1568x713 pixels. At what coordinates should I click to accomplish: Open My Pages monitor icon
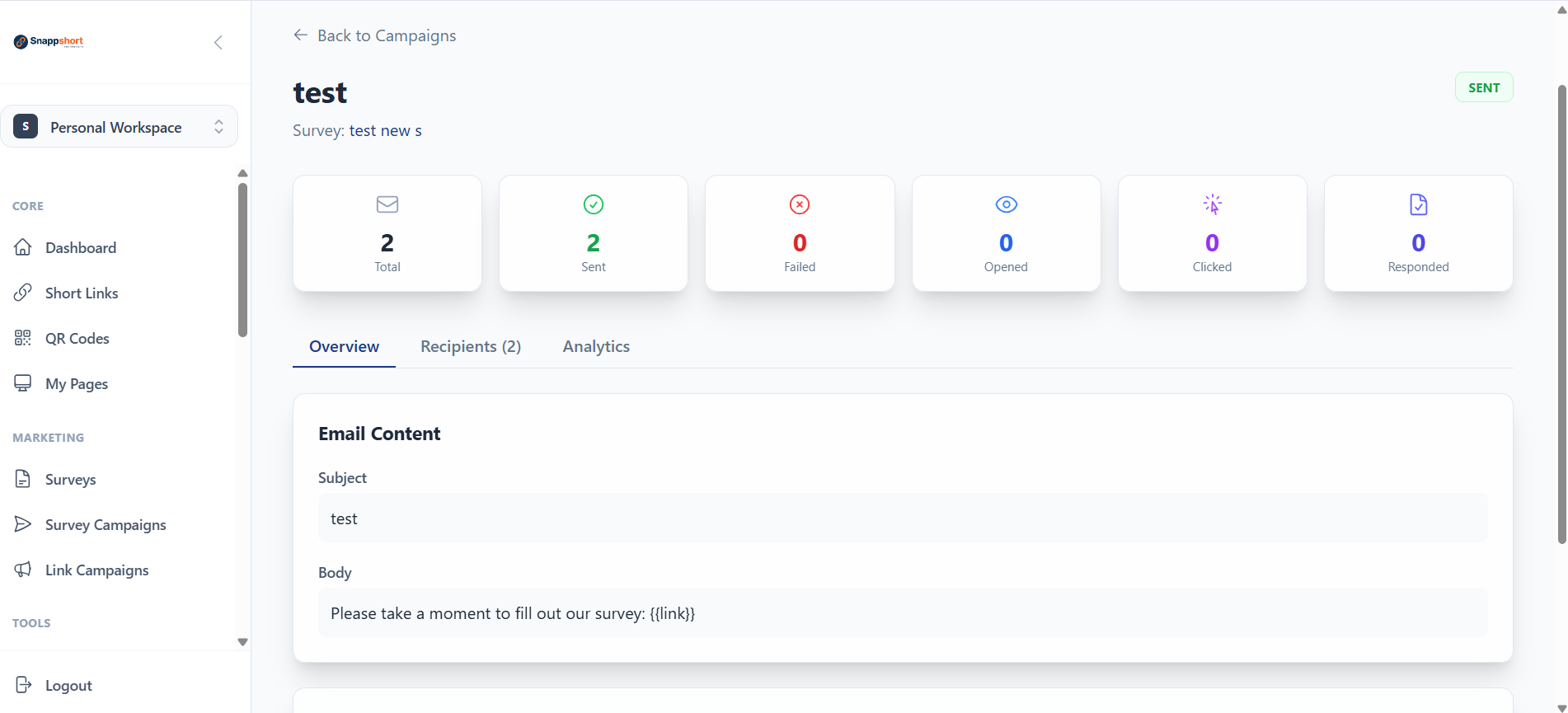[x=23, y=383]
